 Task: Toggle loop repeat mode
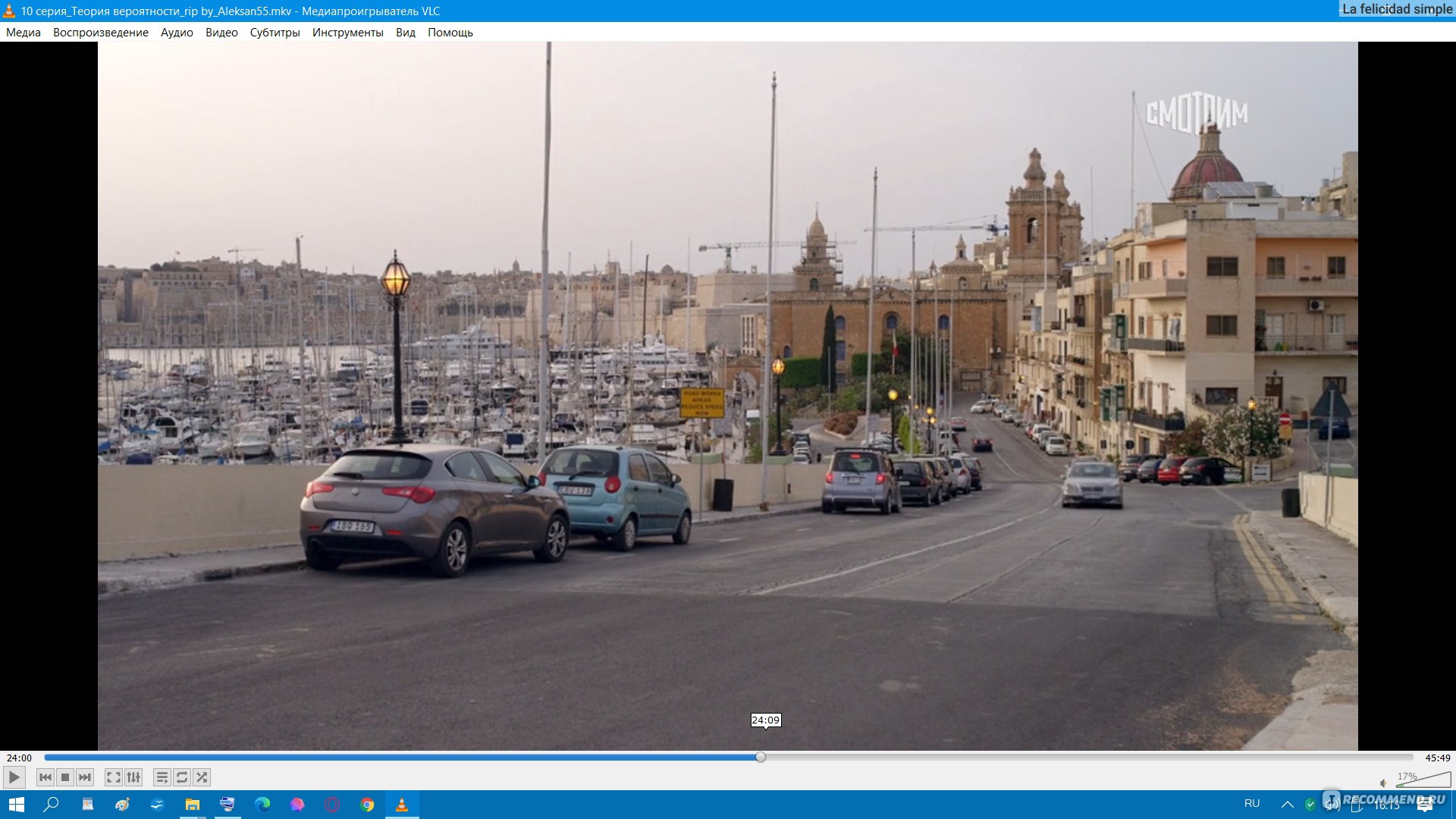pos(182,777)
